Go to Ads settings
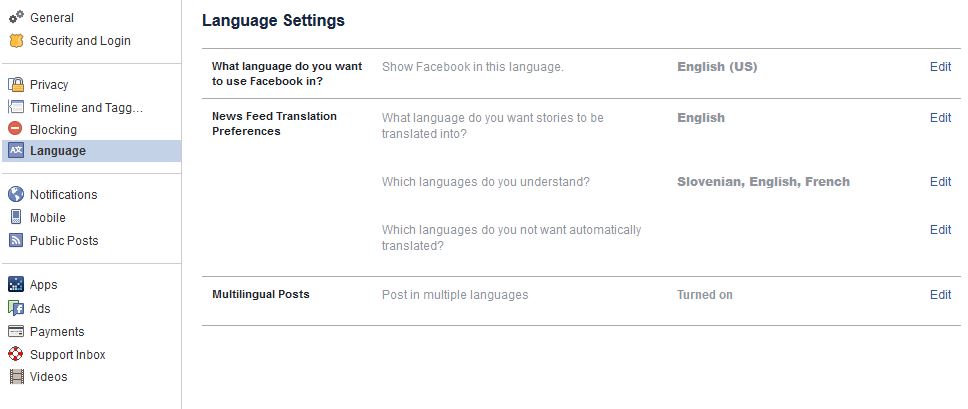The image size is (968, 409). pos(40,308)
